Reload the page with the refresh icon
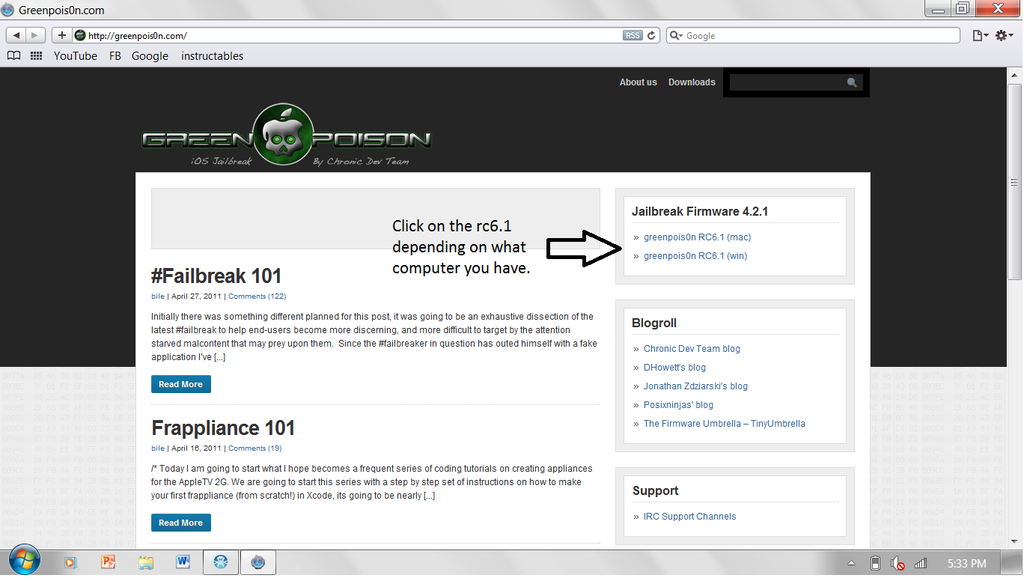This screenshot has width=1024, height=581. 649,34
